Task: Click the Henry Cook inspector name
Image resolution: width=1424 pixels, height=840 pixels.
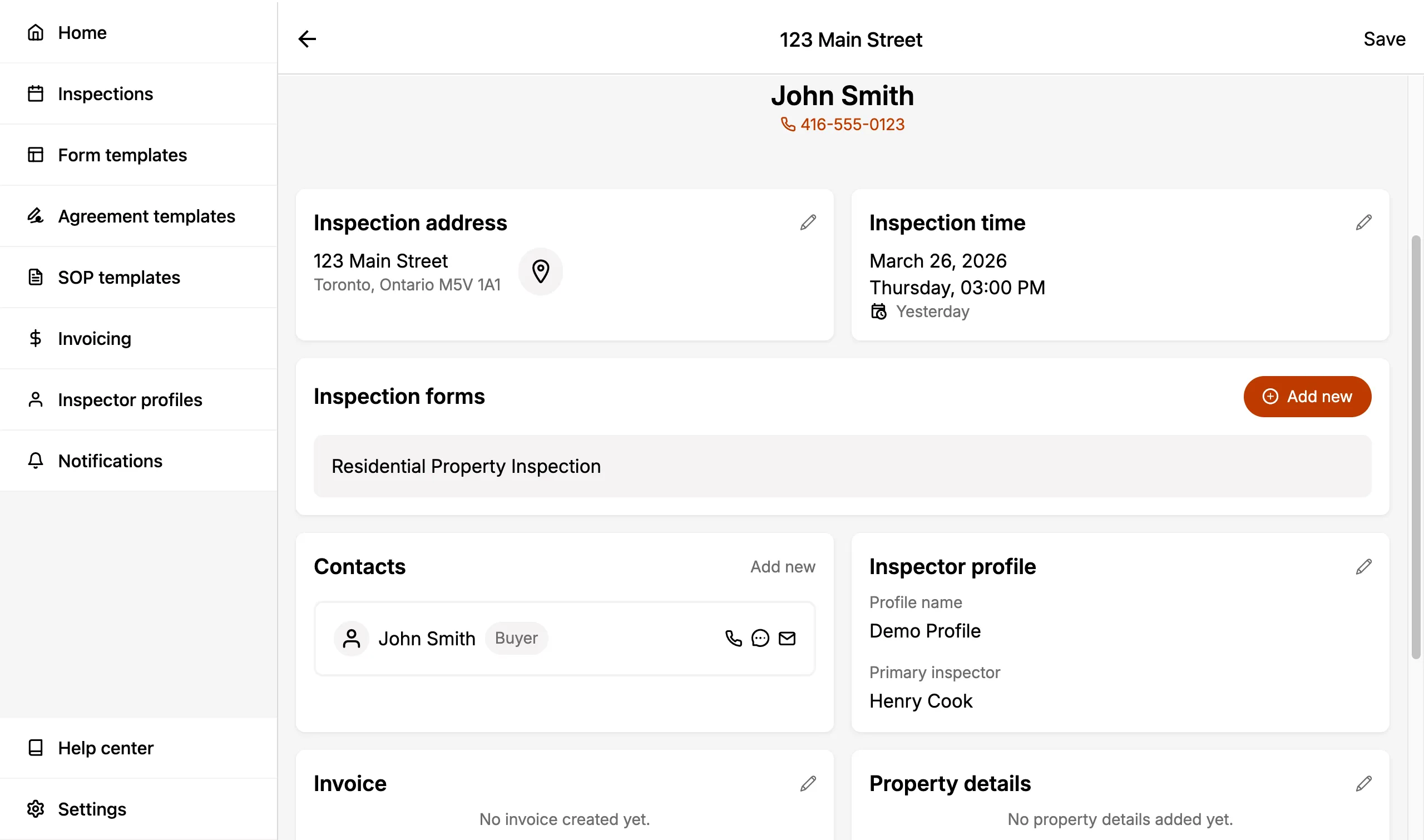Action: [x=921, y=701]
